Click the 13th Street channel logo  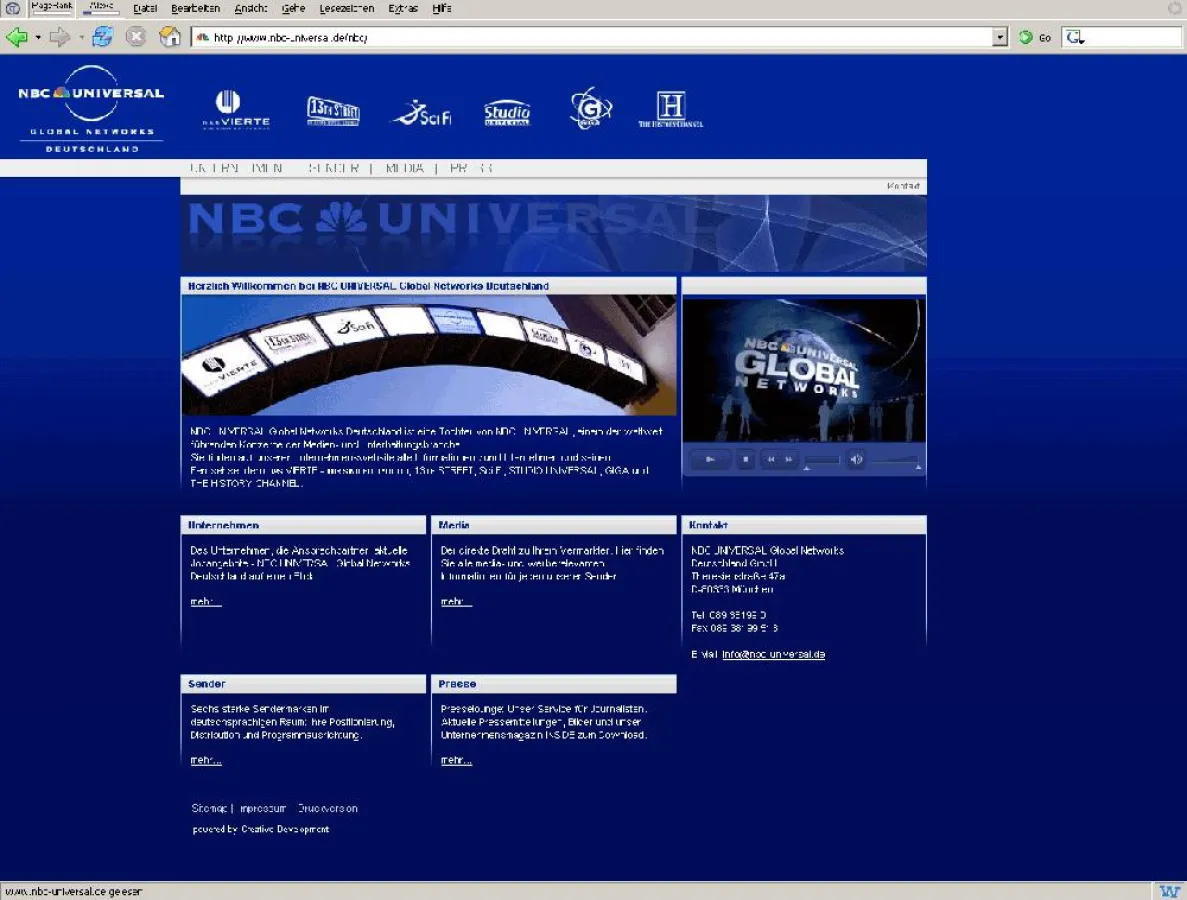[331, 111]
